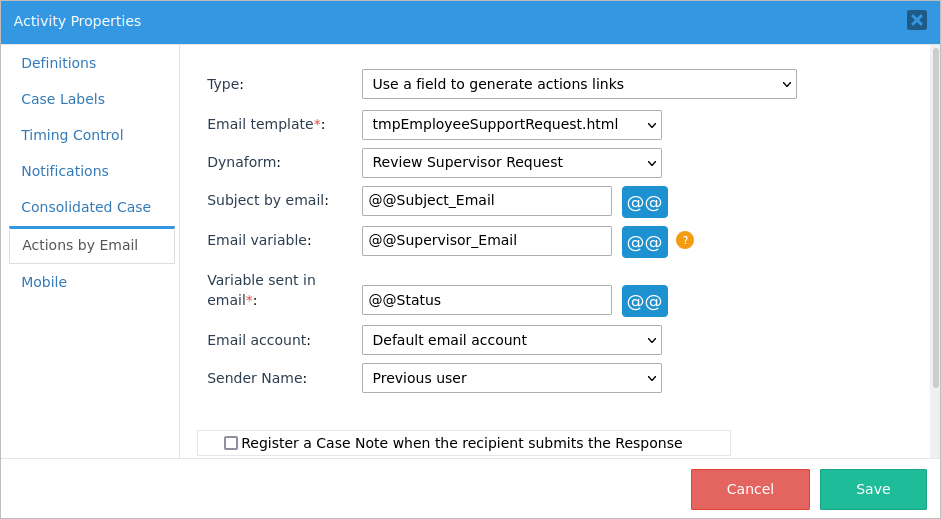Go to the Timing Control tab
This screenshot has height=519, width=941.
coord(72,135)
